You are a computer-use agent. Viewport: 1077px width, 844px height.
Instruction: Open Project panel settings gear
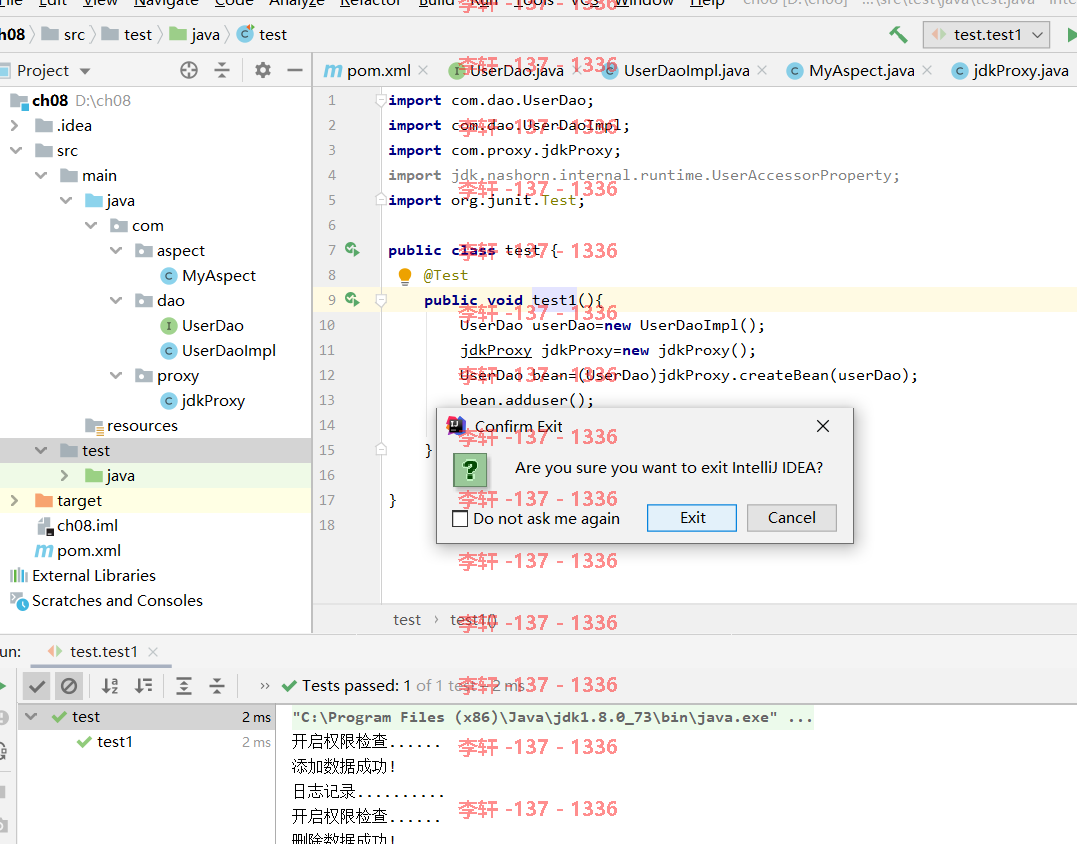(262, 70)
